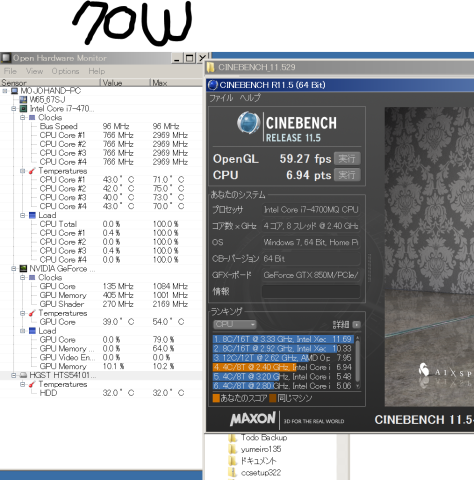Open the Todo Backup folder icon
Screen dimensions: 474x480
tap(233, 438)
